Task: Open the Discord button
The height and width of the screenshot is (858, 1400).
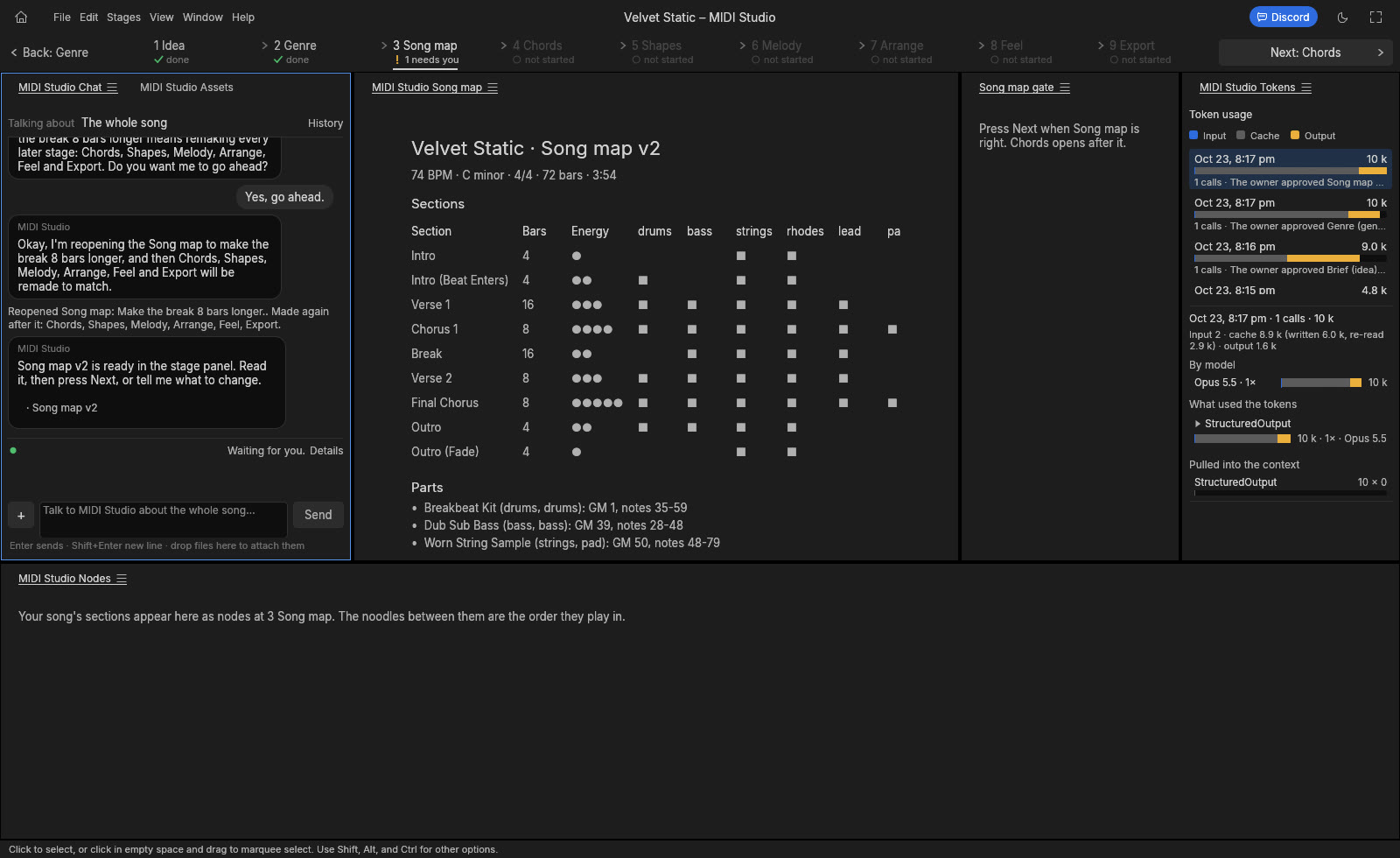Action: point(1283,17)
